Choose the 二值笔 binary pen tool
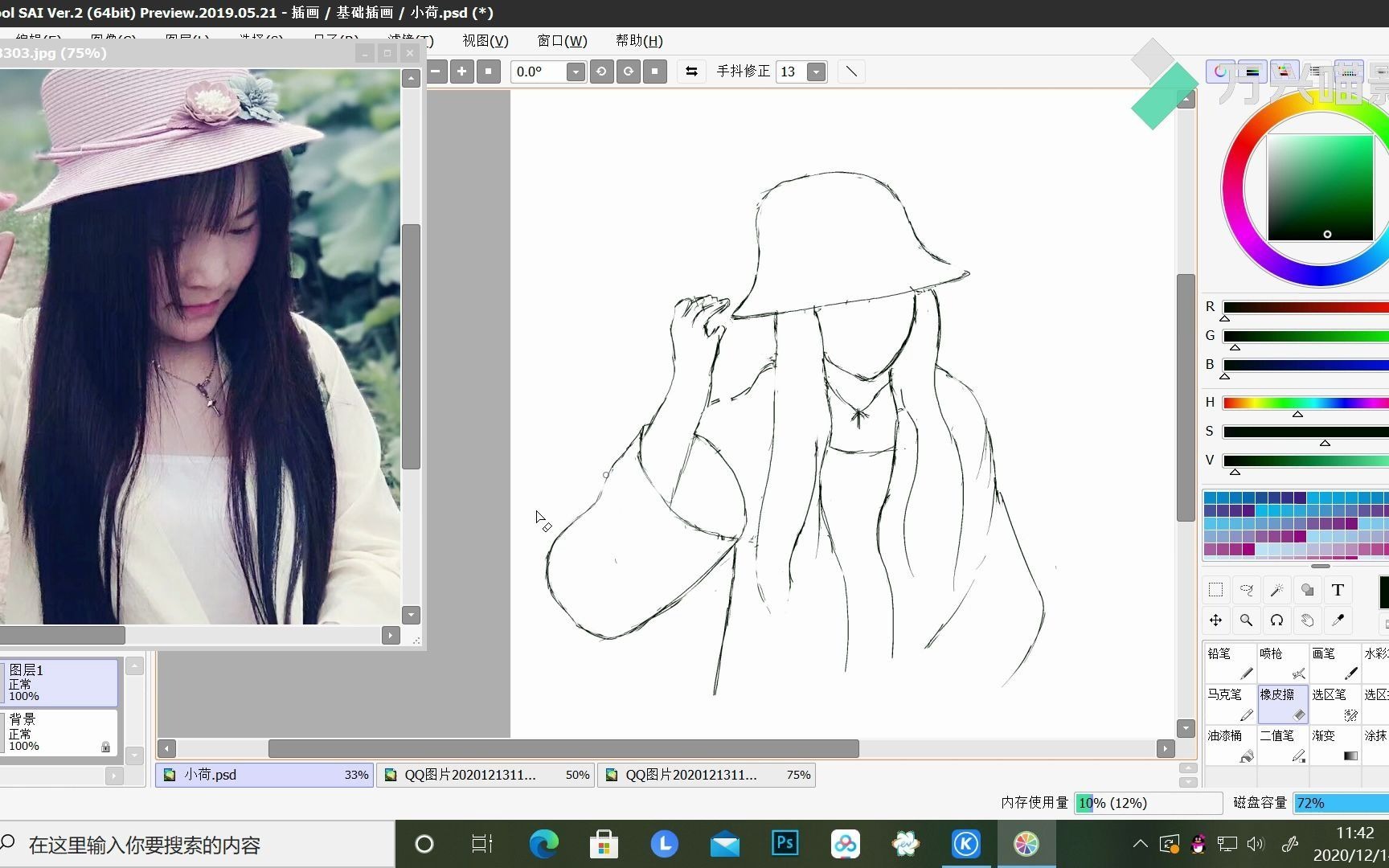 coord(1282,745)
